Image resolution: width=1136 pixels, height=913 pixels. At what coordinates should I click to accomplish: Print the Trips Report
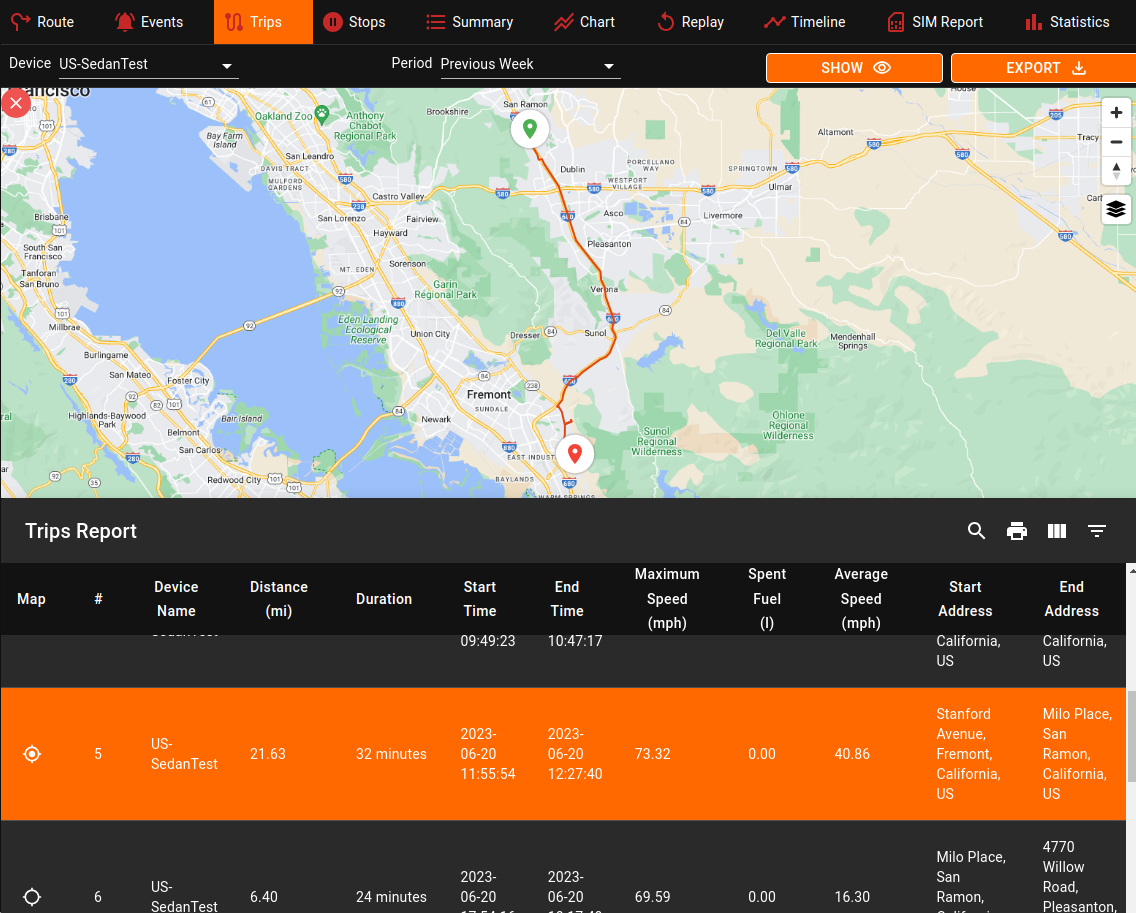[x=1017, y=531]
